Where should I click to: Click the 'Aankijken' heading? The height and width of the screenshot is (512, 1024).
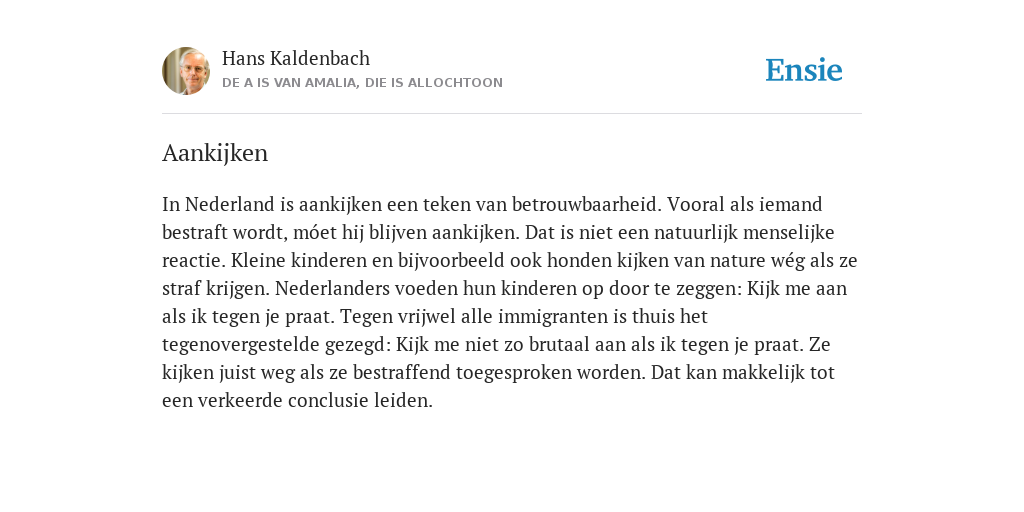215,153
